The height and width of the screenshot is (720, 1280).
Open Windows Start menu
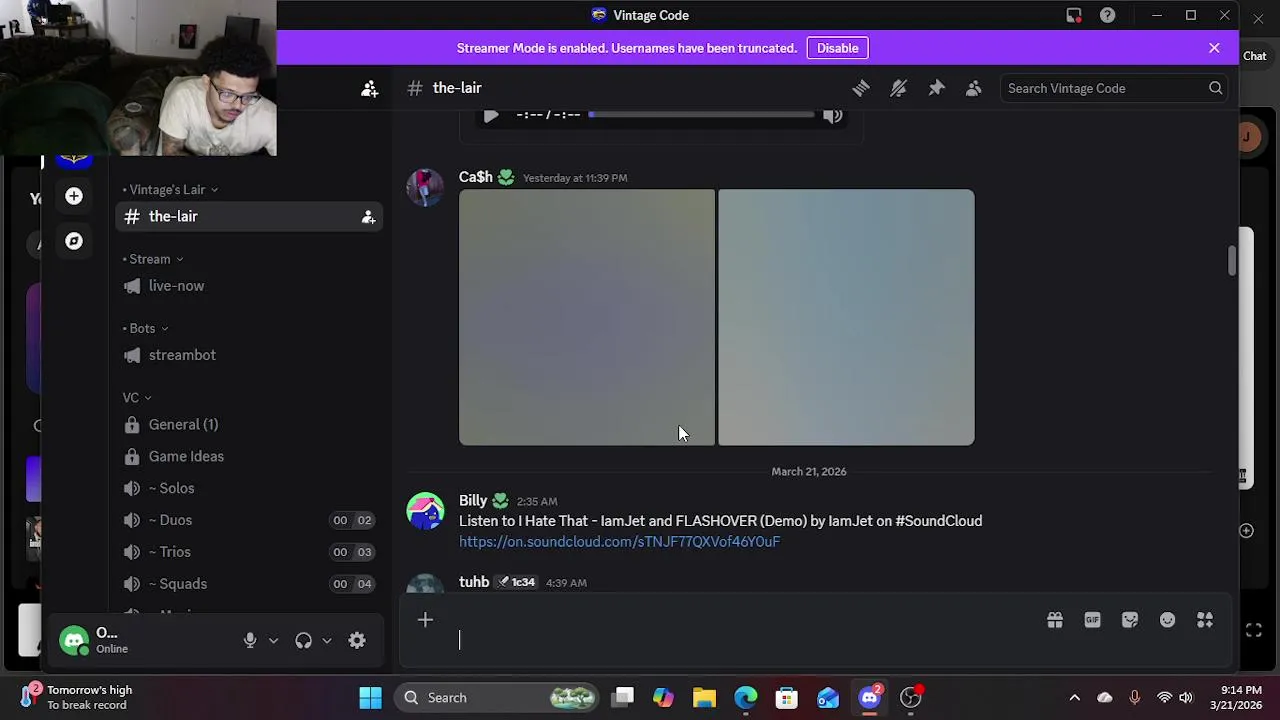[370, 698]
